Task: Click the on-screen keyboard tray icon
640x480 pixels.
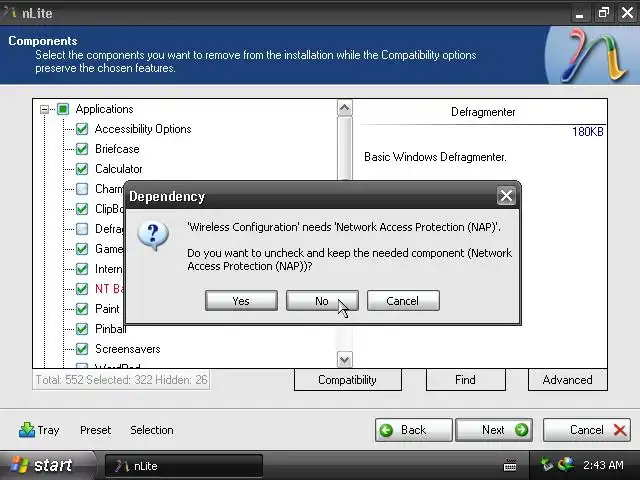Action: (x=510, y=465)
